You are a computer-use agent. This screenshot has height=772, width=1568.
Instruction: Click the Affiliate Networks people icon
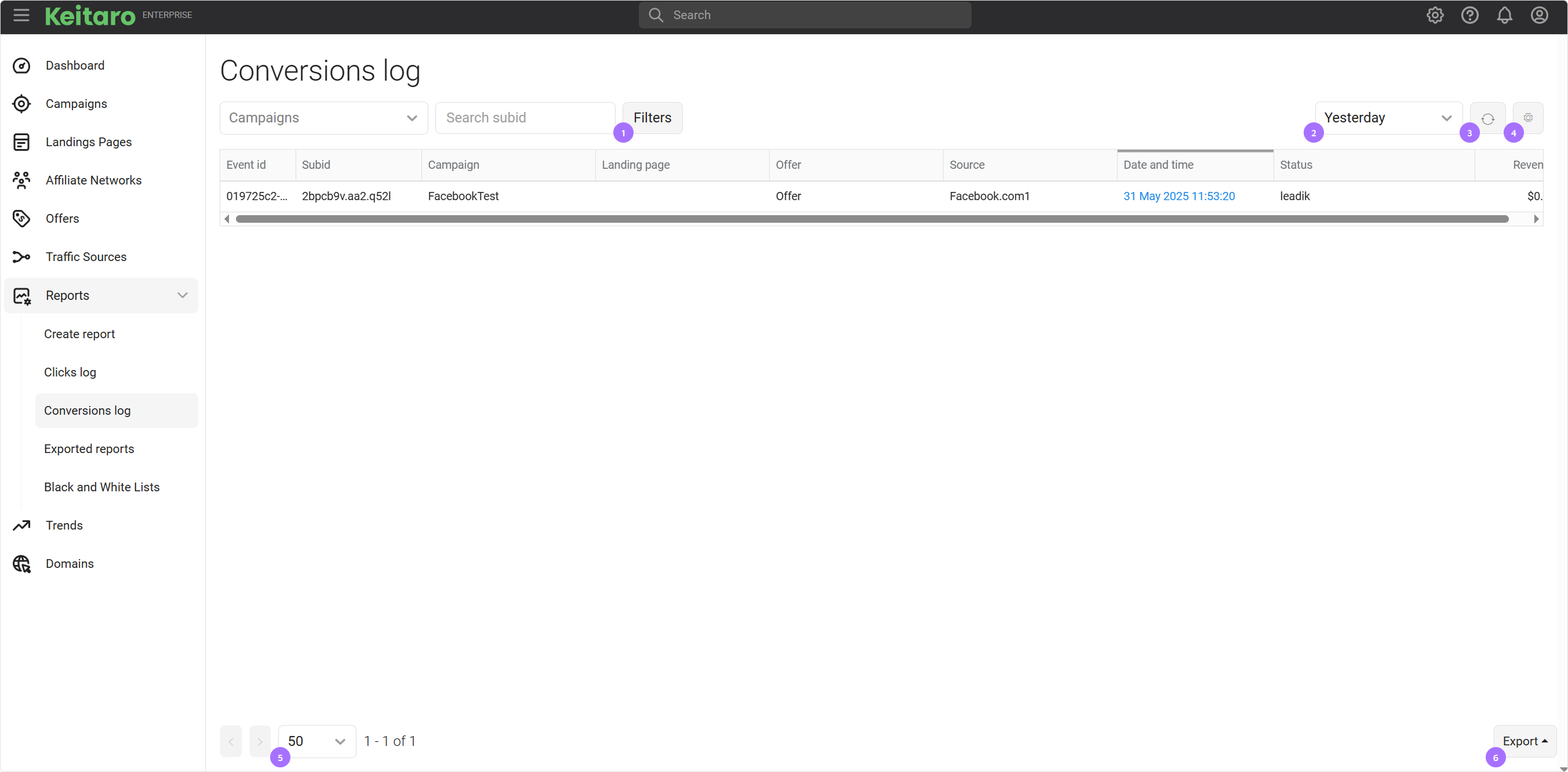[21, 180]
